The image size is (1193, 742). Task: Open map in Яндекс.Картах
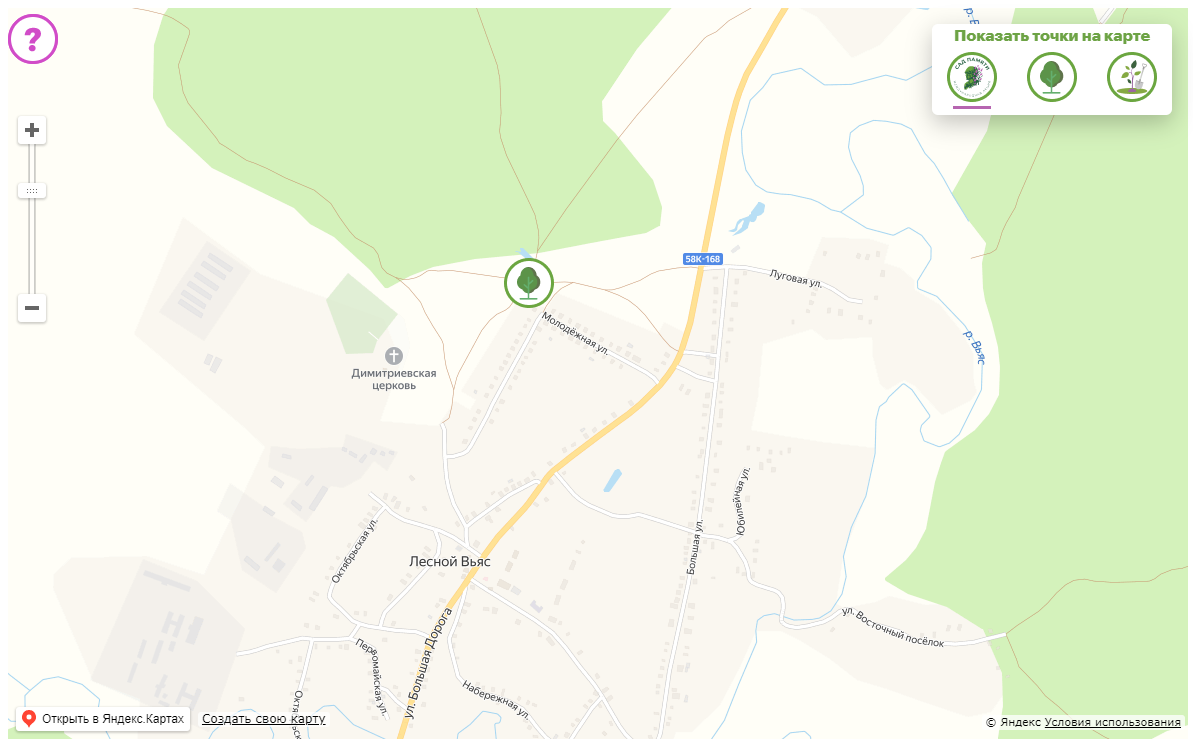103,718
